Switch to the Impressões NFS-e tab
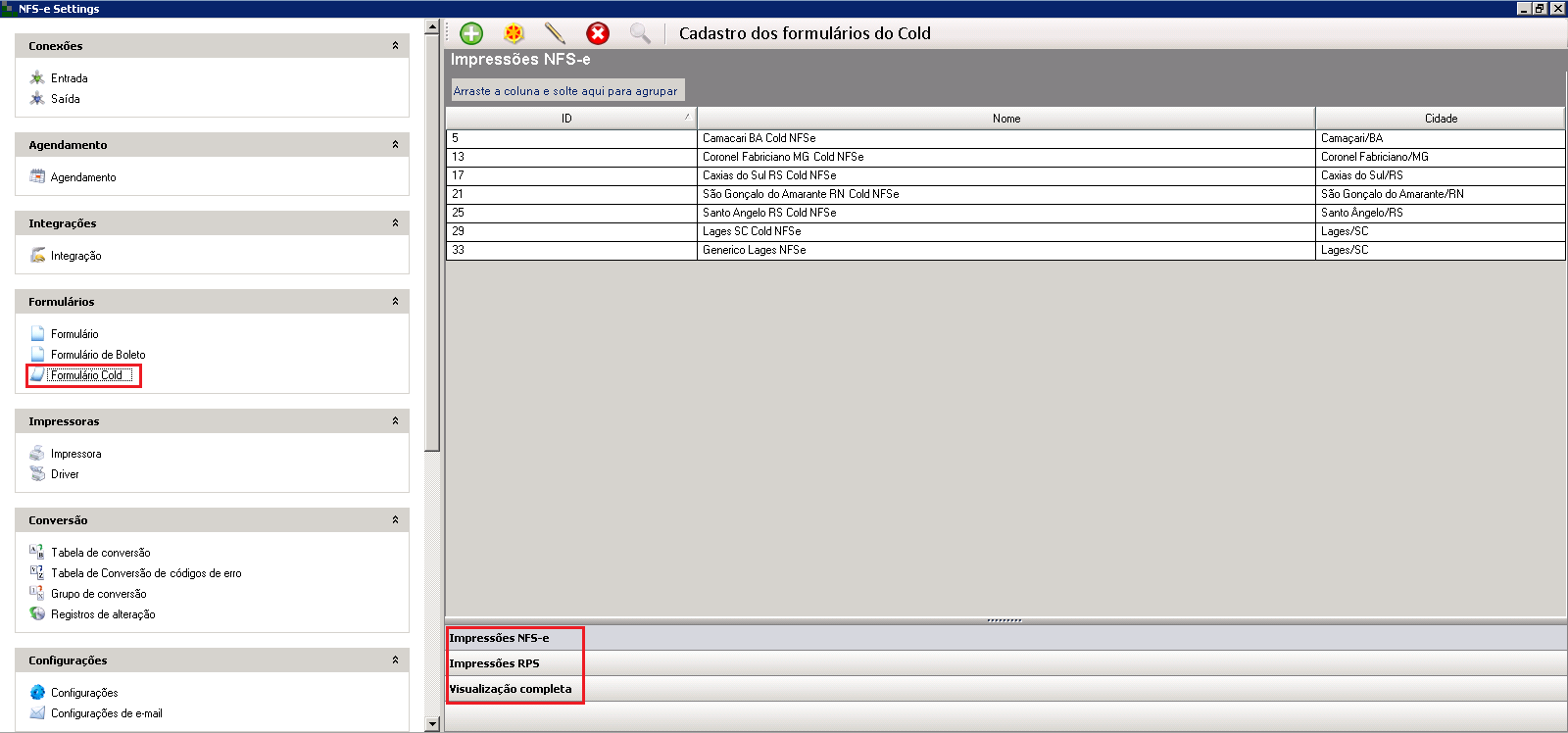 tap(1006, 638)
